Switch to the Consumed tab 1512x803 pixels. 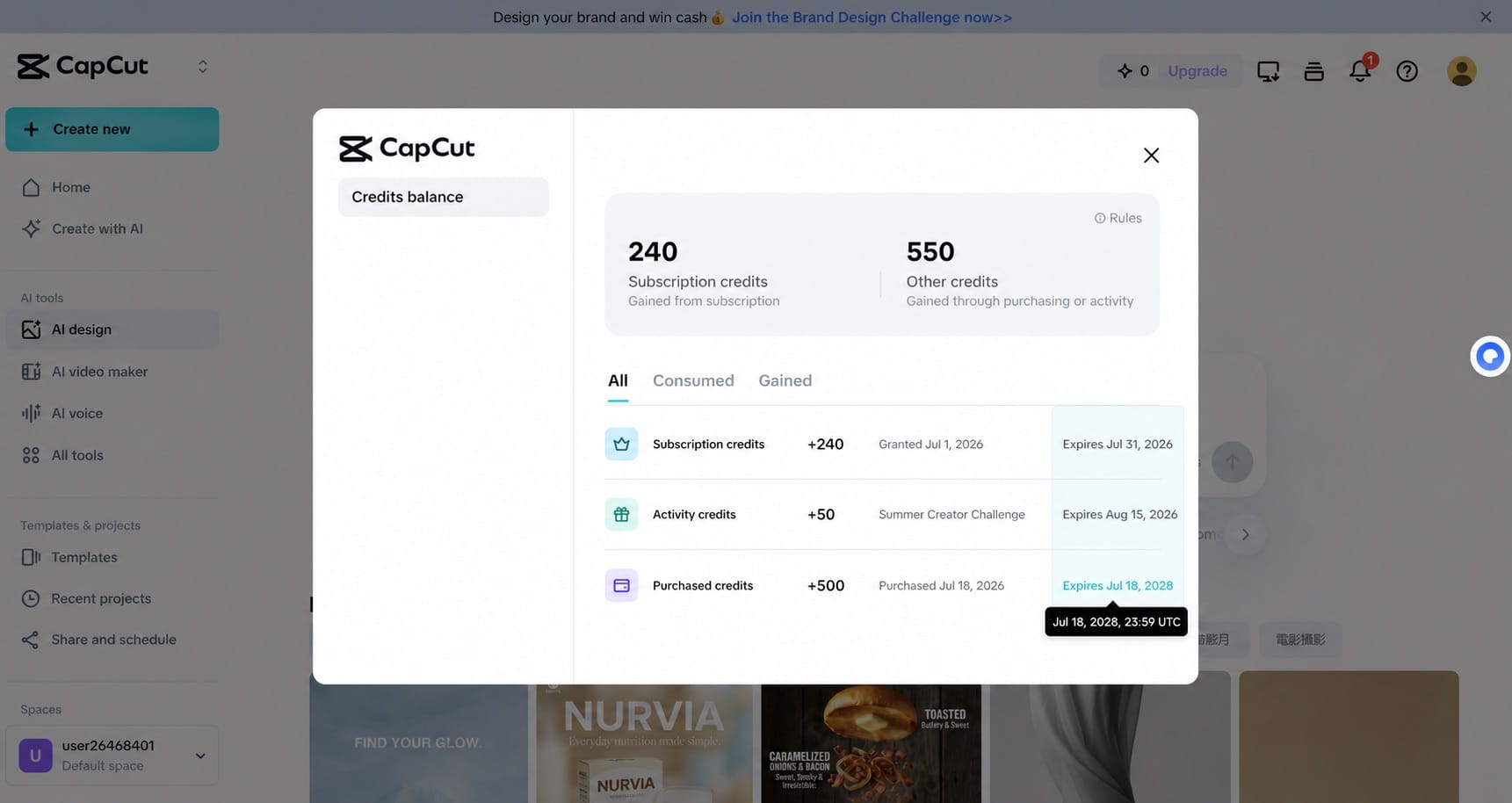[x=693, y=380]
